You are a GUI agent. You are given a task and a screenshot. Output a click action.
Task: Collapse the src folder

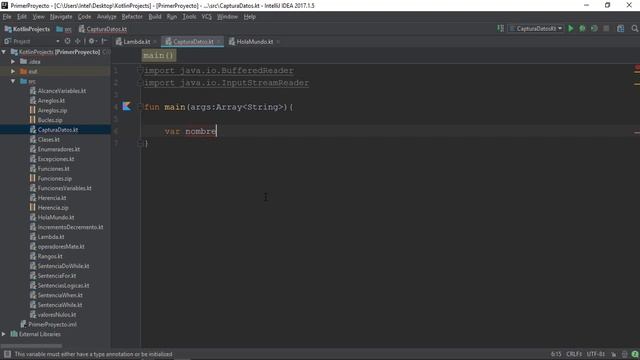tap(13, 81)
